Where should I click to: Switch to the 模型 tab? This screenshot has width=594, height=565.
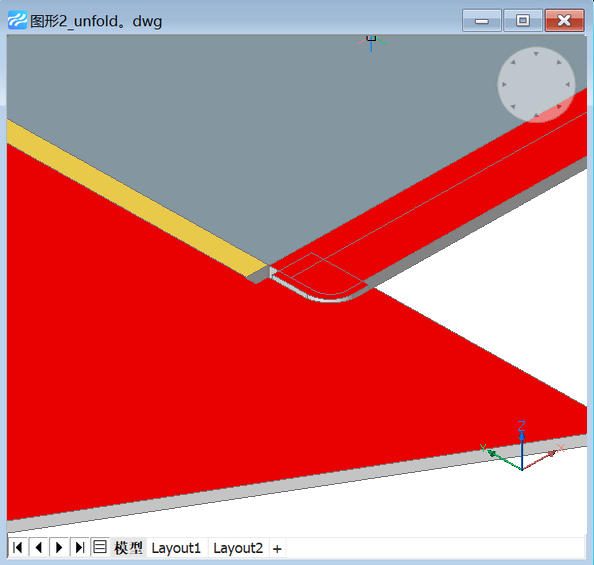128,548
